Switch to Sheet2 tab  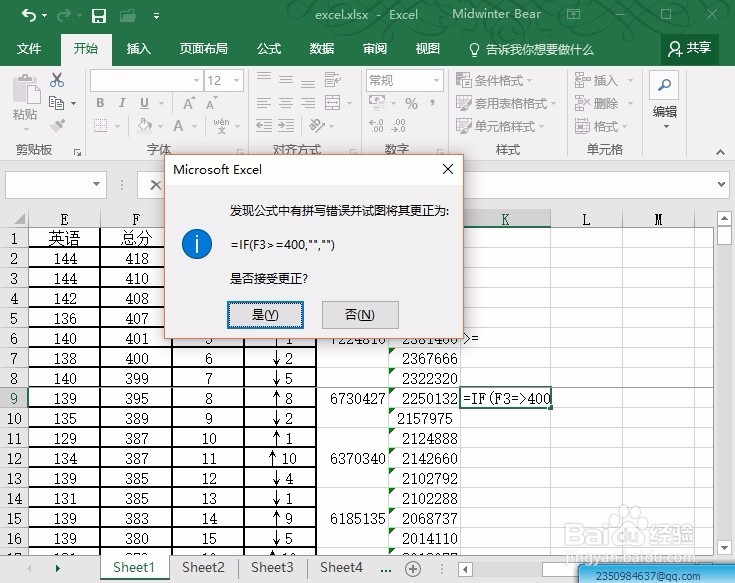pyautogui.click(x=203, y=568)
